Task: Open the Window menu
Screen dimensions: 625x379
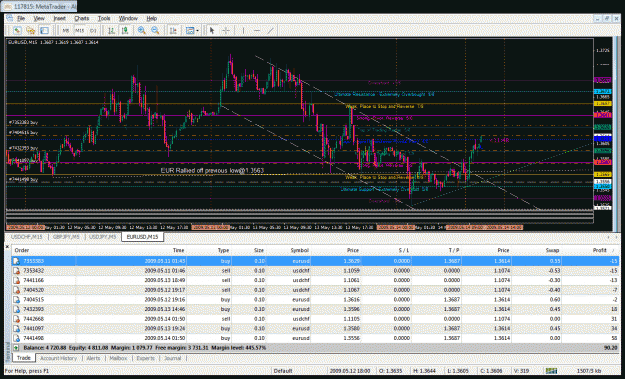Action: coord(128,18)
